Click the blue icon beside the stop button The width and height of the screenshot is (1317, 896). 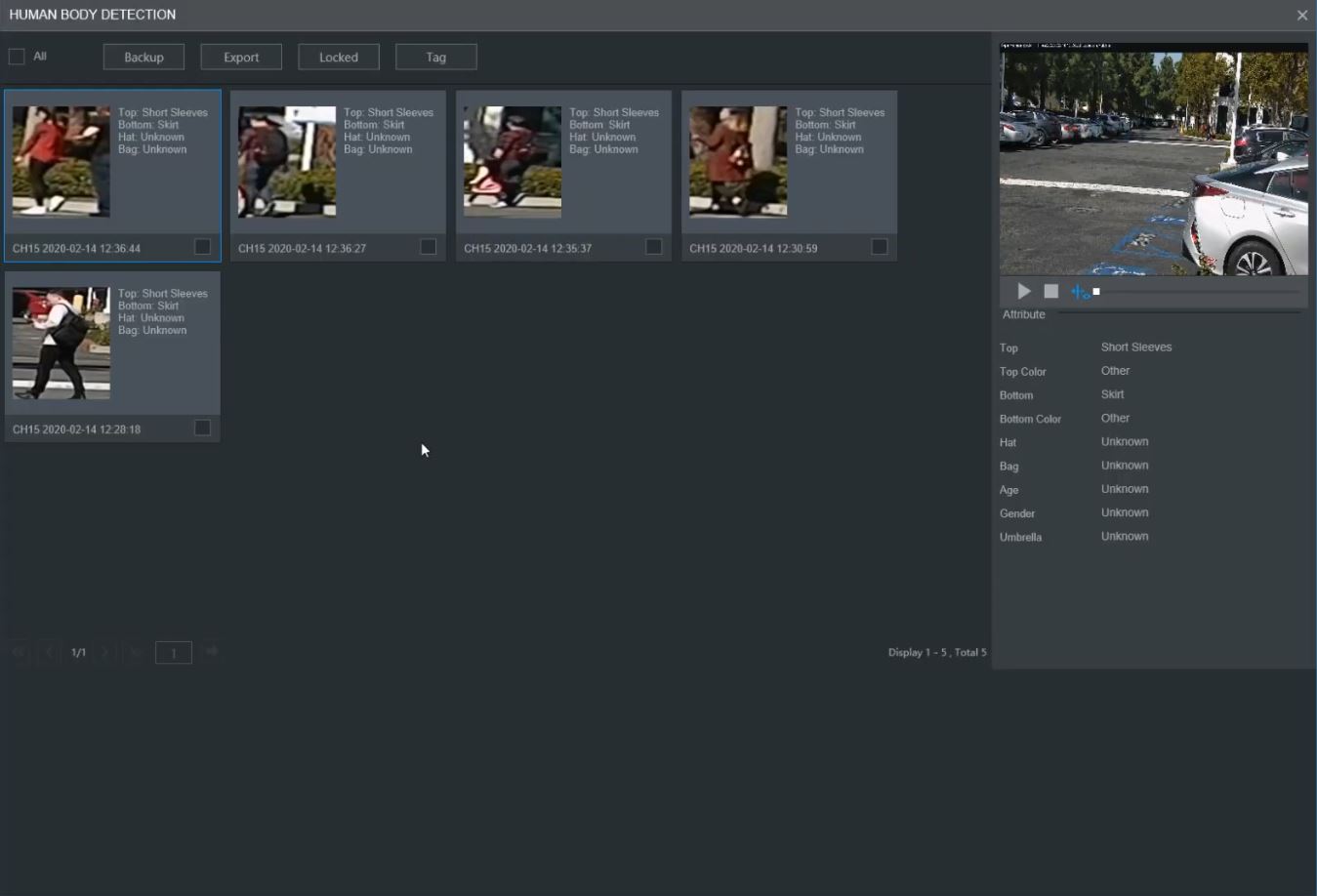[x=1079, y=291]
